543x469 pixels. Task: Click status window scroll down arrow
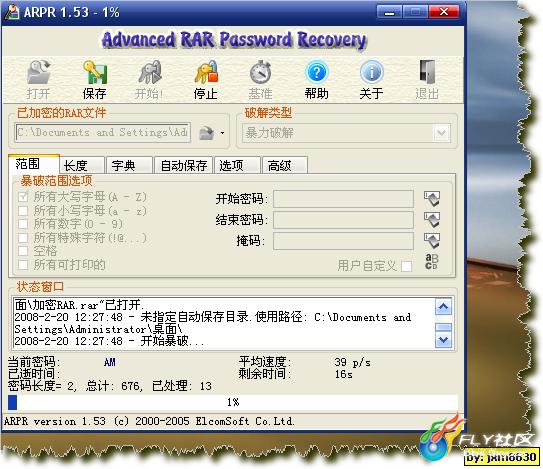click(x=444, y=340)
